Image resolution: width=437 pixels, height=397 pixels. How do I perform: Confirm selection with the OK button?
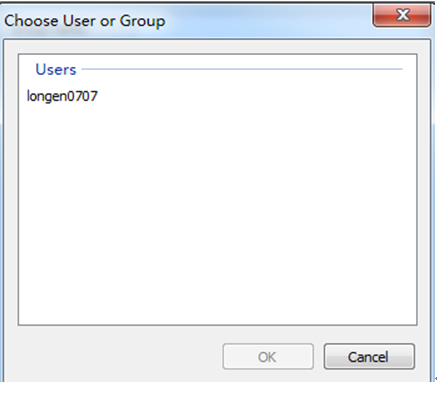pos(268,357)
